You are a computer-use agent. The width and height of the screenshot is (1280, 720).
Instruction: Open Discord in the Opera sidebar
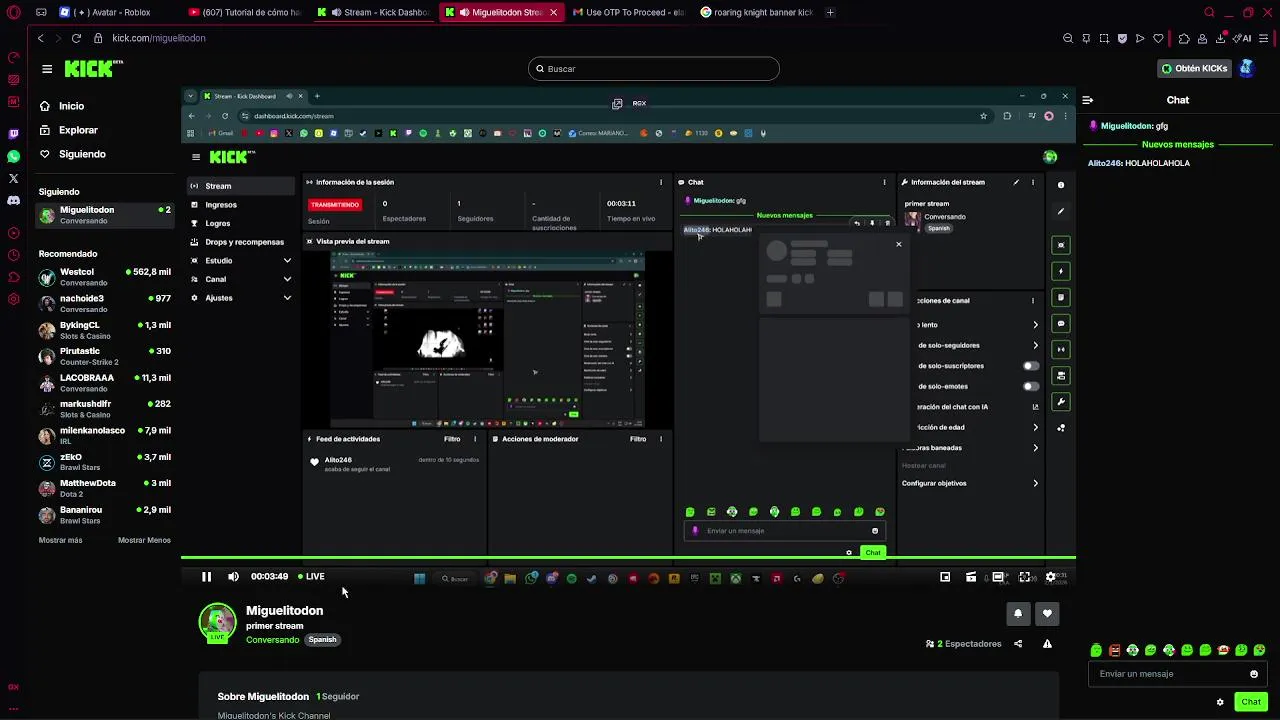point(13,200)
